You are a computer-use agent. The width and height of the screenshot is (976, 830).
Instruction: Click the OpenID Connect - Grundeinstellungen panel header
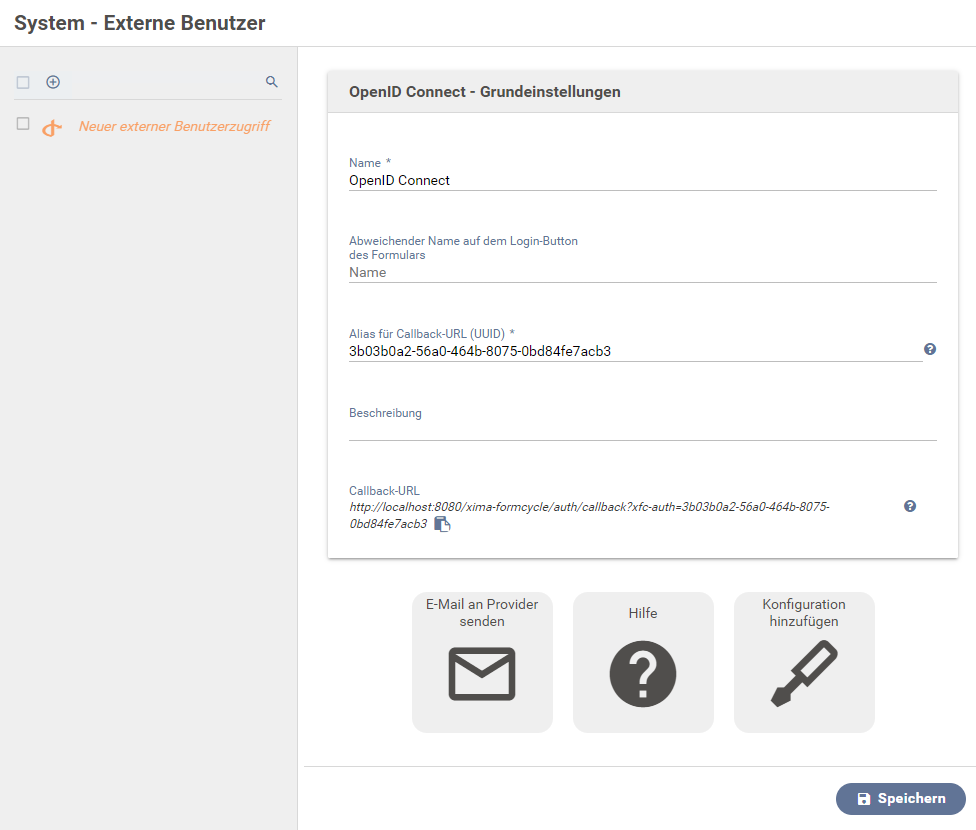485,92
